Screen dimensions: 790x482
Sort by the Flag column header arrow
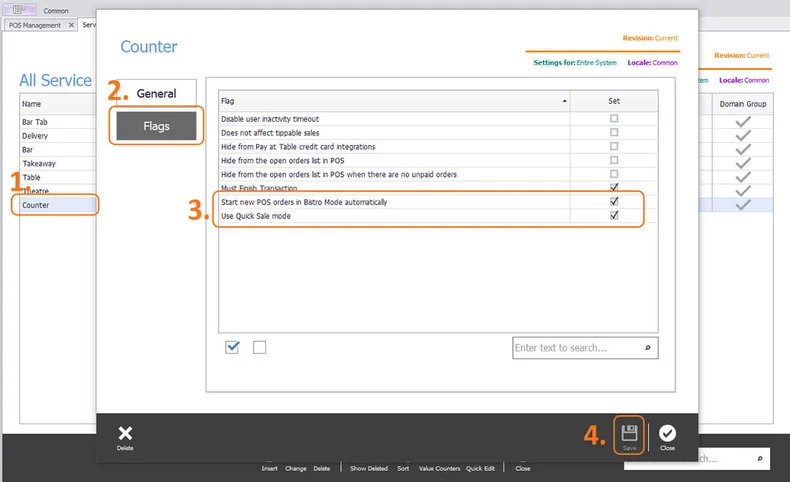[564, 101]
